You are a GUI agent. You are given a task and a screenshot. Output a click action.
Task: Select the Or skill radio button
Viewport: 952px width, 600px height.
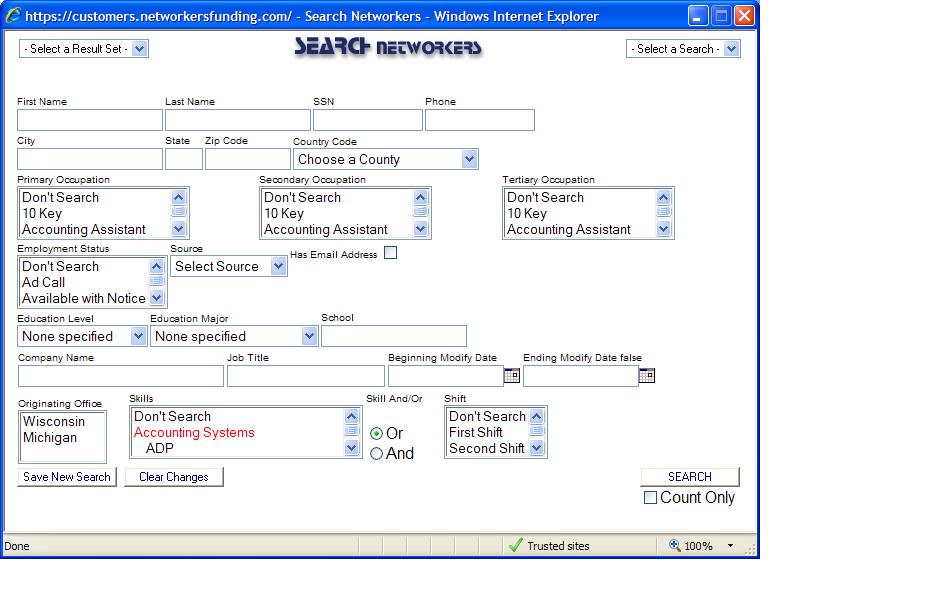376,434
